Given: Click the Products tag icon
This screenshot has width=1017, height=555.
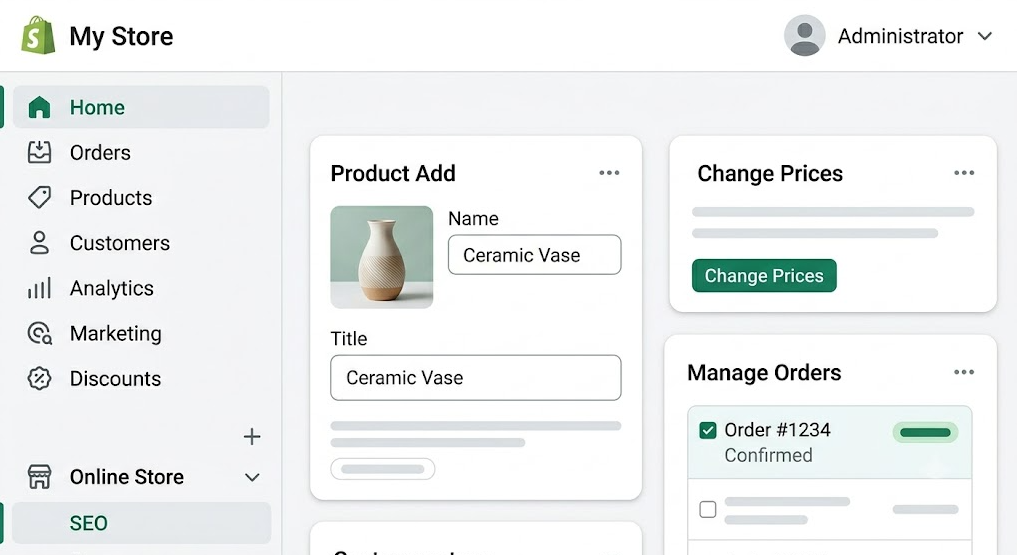Looking at the screenshot, I should coord(40,197).
